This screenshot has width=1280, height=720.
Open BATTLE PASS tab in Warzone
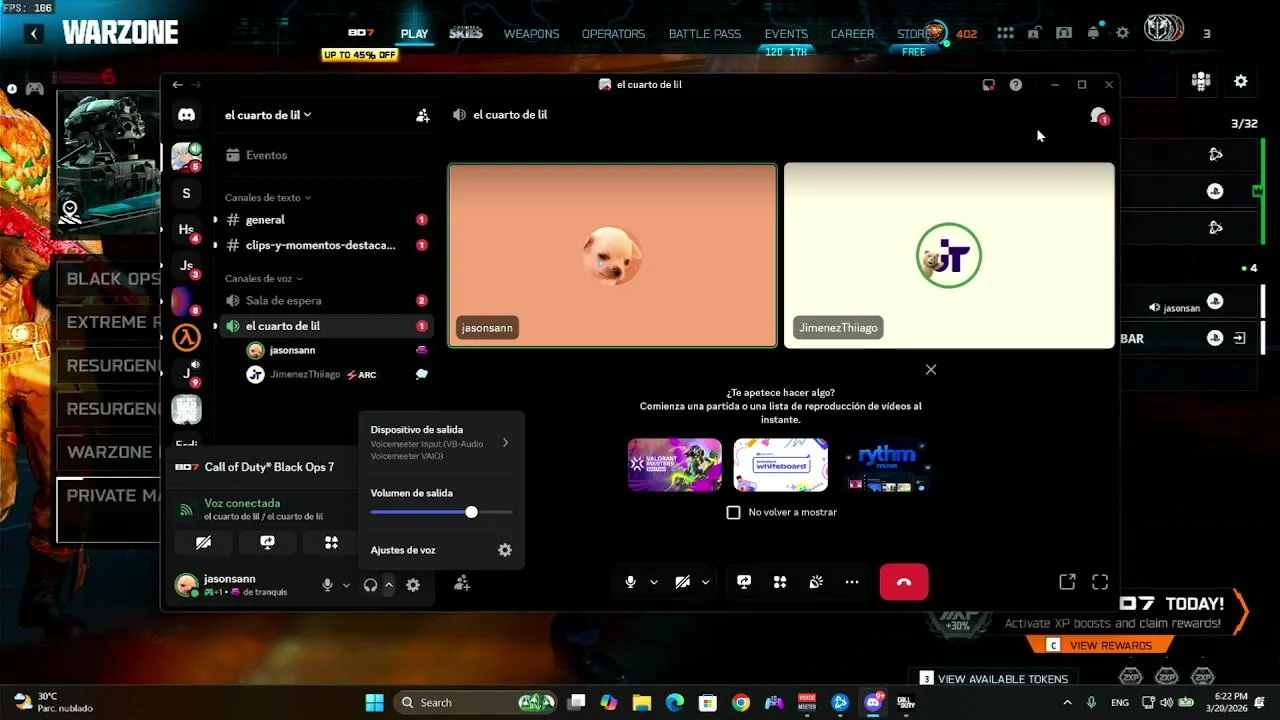705,34
